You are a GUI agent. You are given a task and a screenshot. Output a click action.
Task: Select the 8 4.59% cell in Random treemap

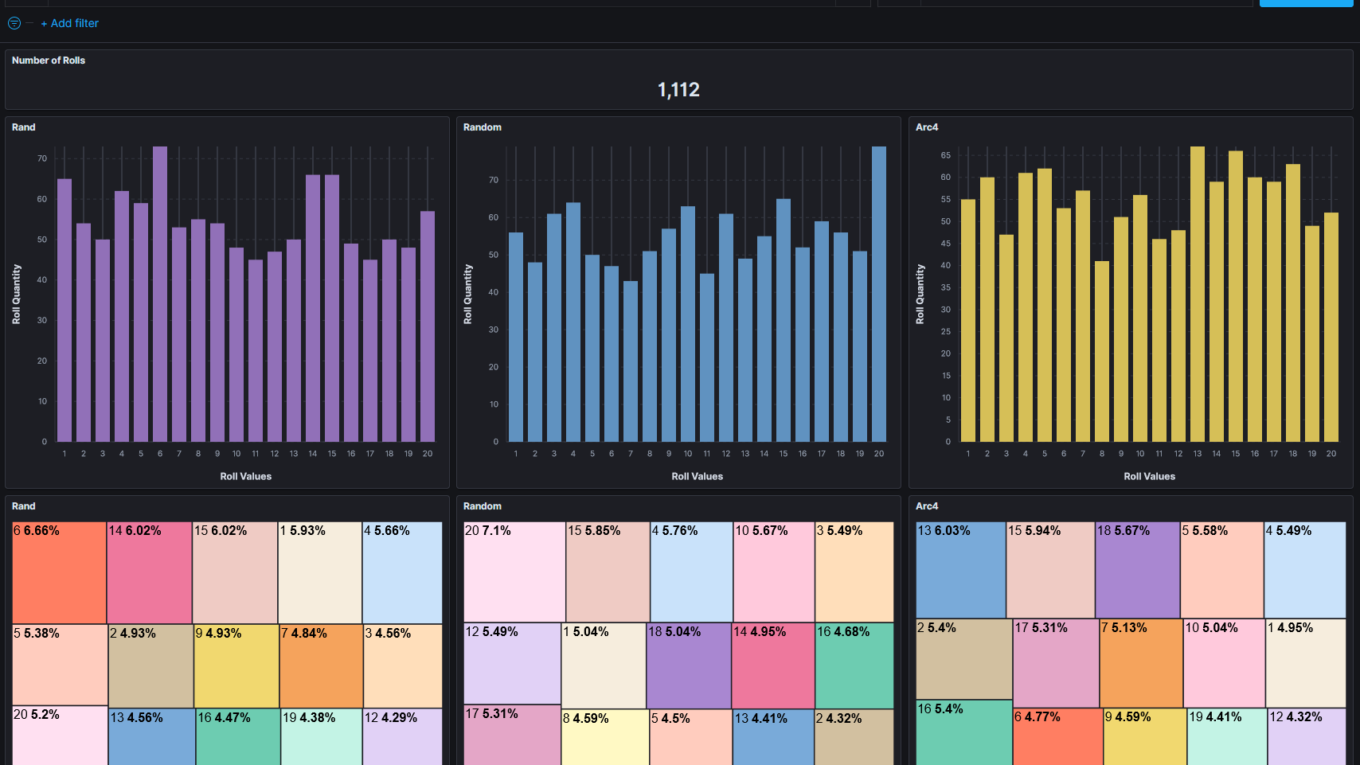click(605, 738)
